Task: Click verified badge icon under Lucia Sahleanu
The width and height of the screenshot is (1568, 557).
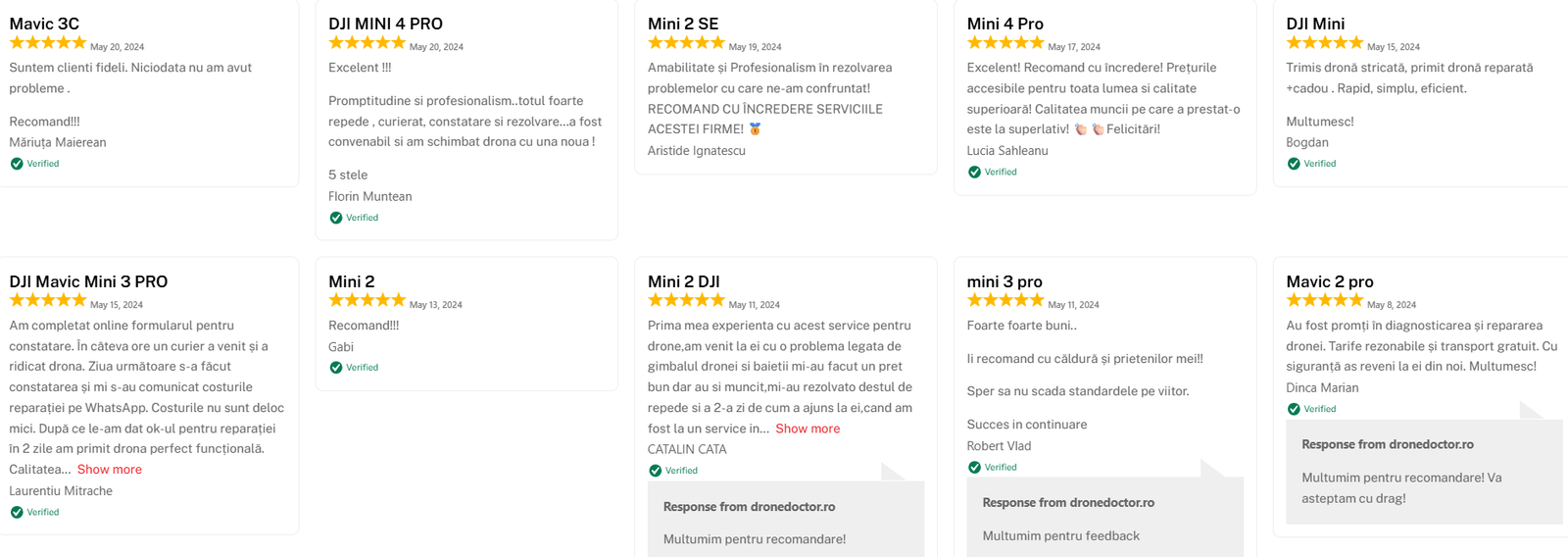Action: (x=974, y=173)
